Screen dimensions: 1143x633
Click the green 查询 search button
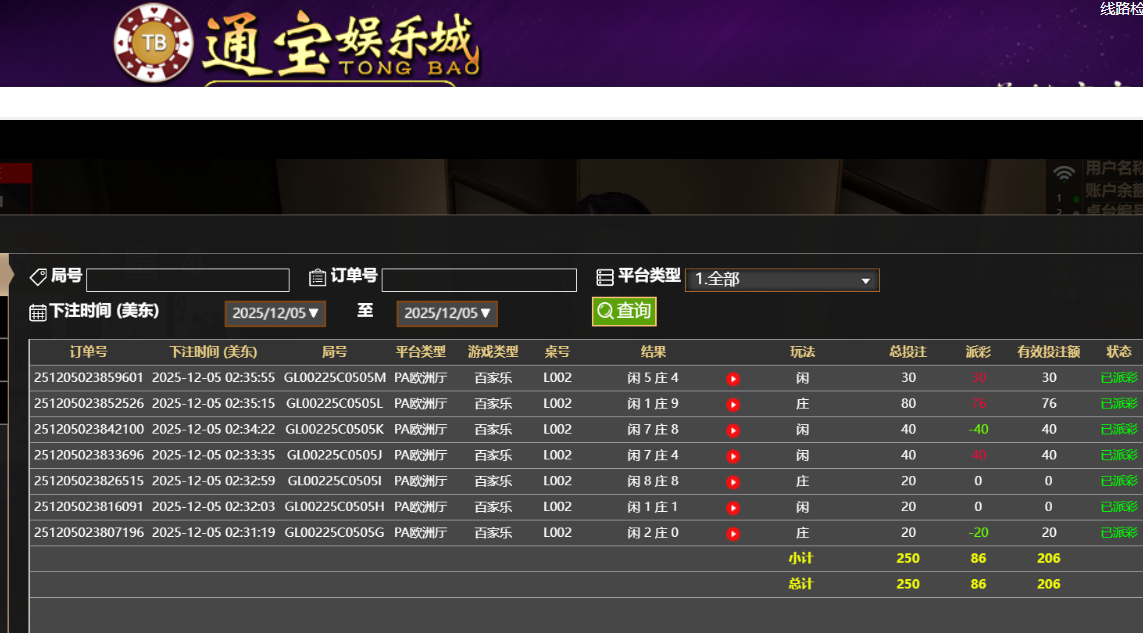click(x=624, y=311)
